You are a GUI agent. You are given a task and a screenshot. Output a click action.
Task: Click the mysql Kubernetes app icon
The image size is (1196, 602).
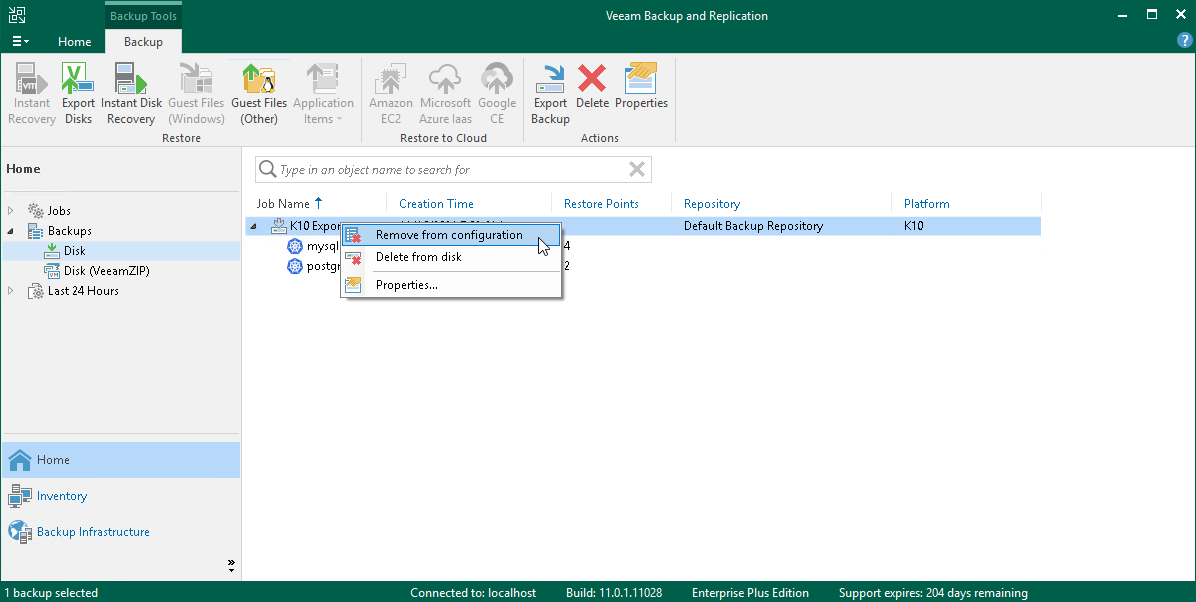pos(294,246)
